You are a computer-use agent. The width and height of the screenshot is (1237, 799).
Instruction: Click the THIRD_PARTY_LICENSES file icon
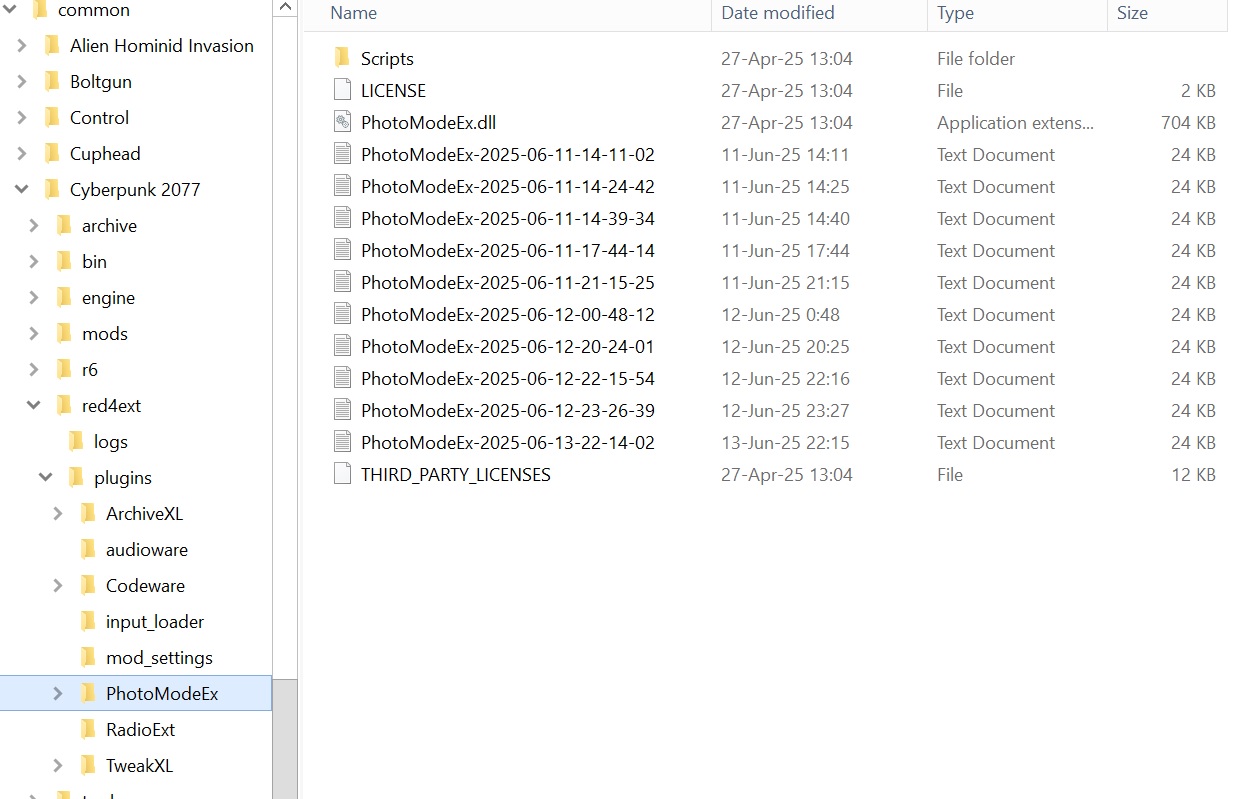342,474
